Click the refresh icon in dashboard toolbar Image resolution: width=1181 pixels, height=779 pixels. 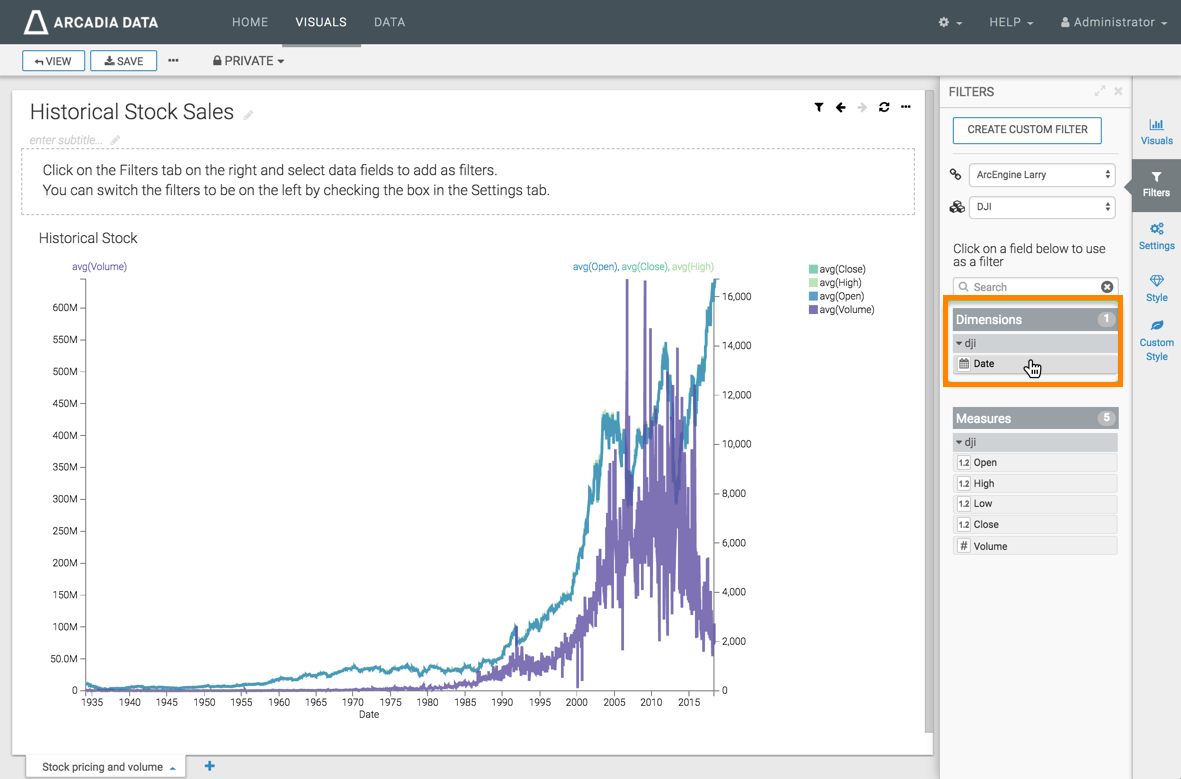coord(884,107)
